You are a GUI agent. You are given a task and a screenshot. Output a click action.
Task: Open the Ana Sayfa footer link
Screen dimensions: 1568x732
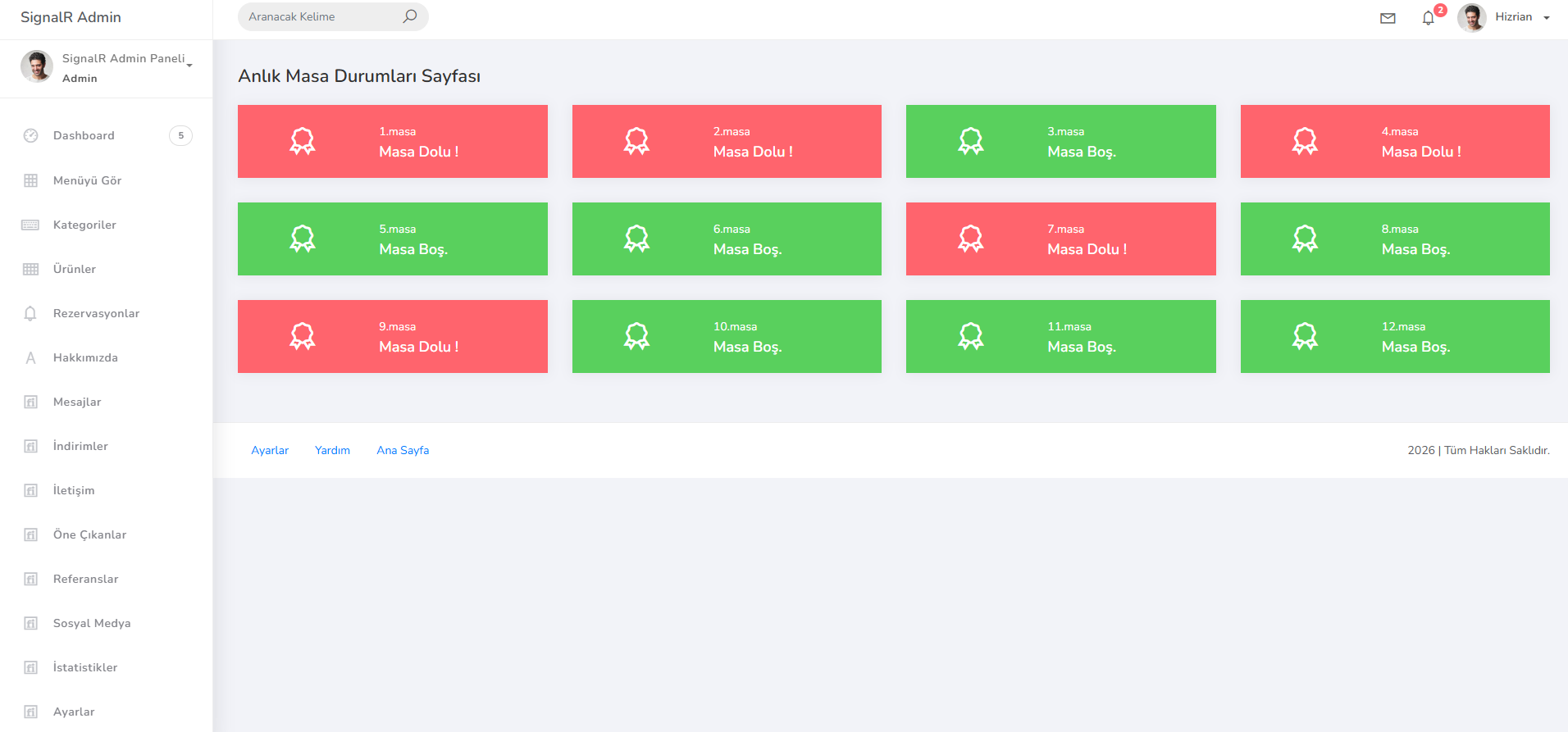[x=403, y=450]
